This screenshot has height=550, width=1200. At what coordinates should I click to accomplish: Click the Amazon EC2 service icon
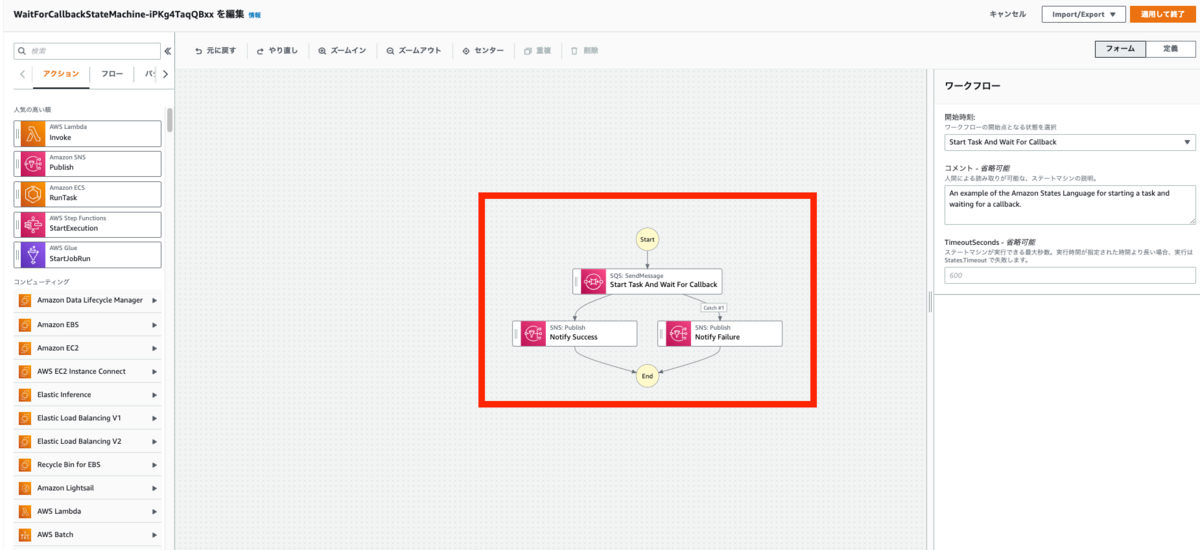(x=24, y=348)
